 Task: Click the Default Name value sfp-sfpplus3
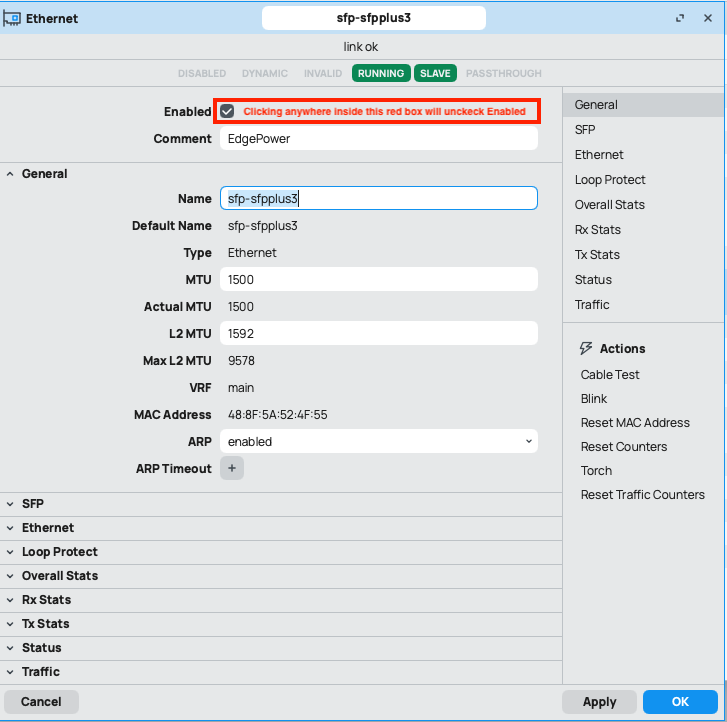click(x=262, y=226)
